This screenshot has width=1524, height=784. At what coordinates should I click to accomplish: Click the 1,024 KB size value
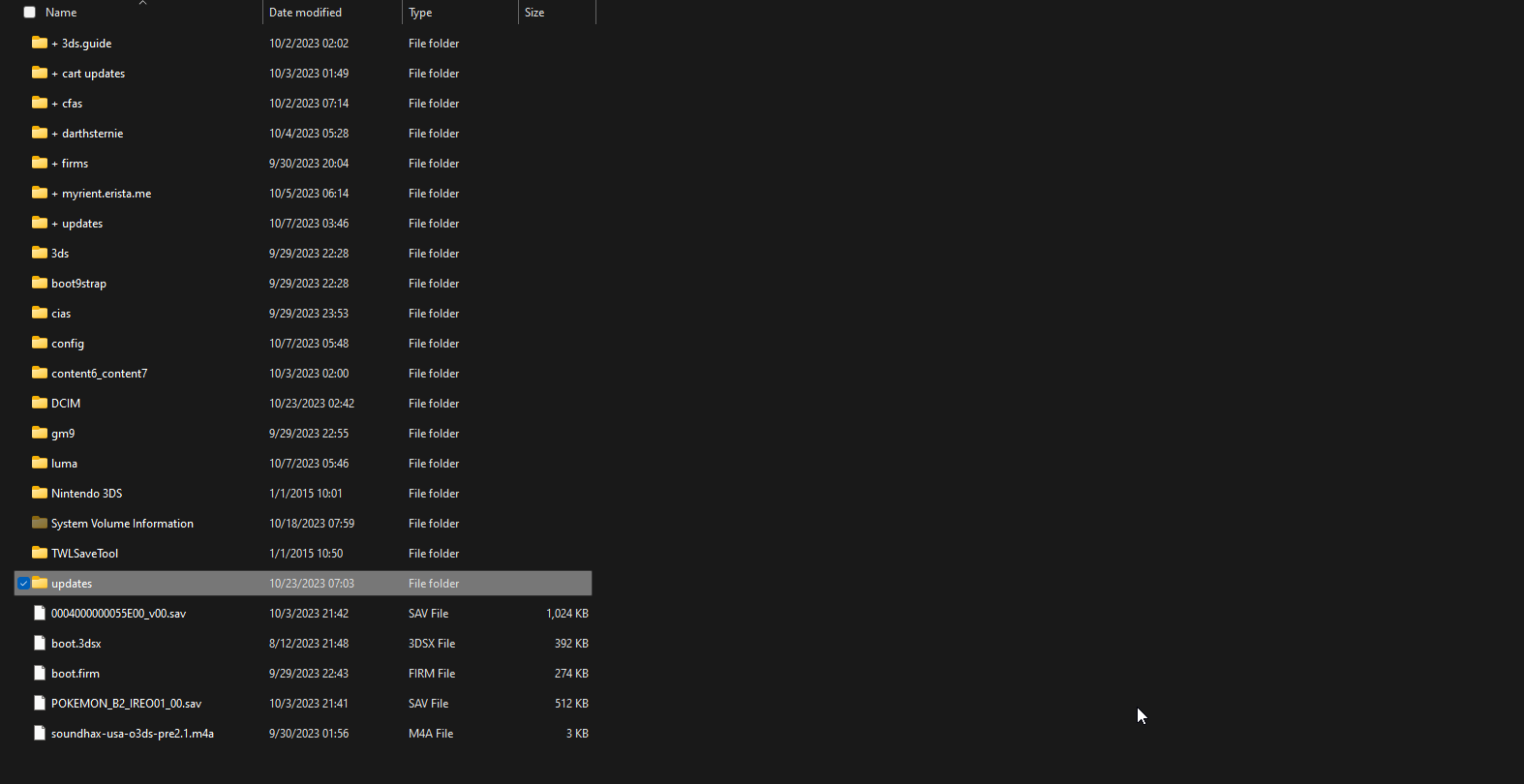pos(567,614)
